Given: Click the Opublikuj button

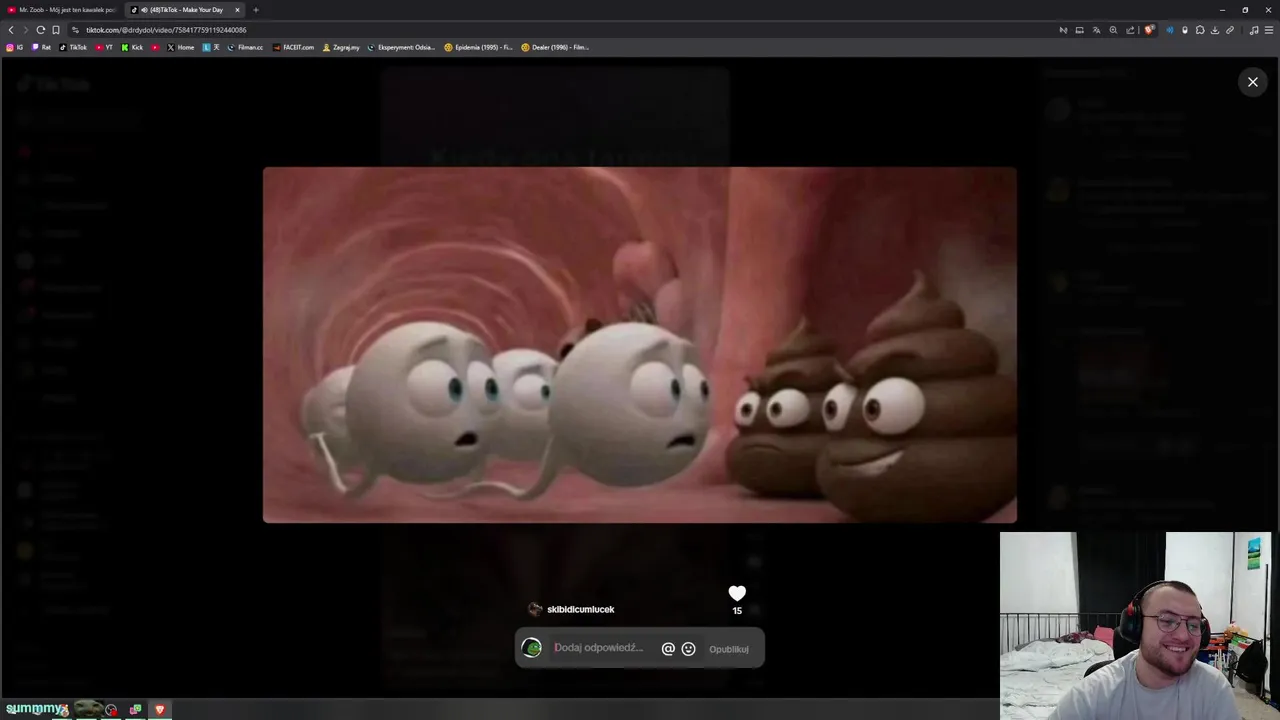Looking at the screenshot, I should pos(729,649).
